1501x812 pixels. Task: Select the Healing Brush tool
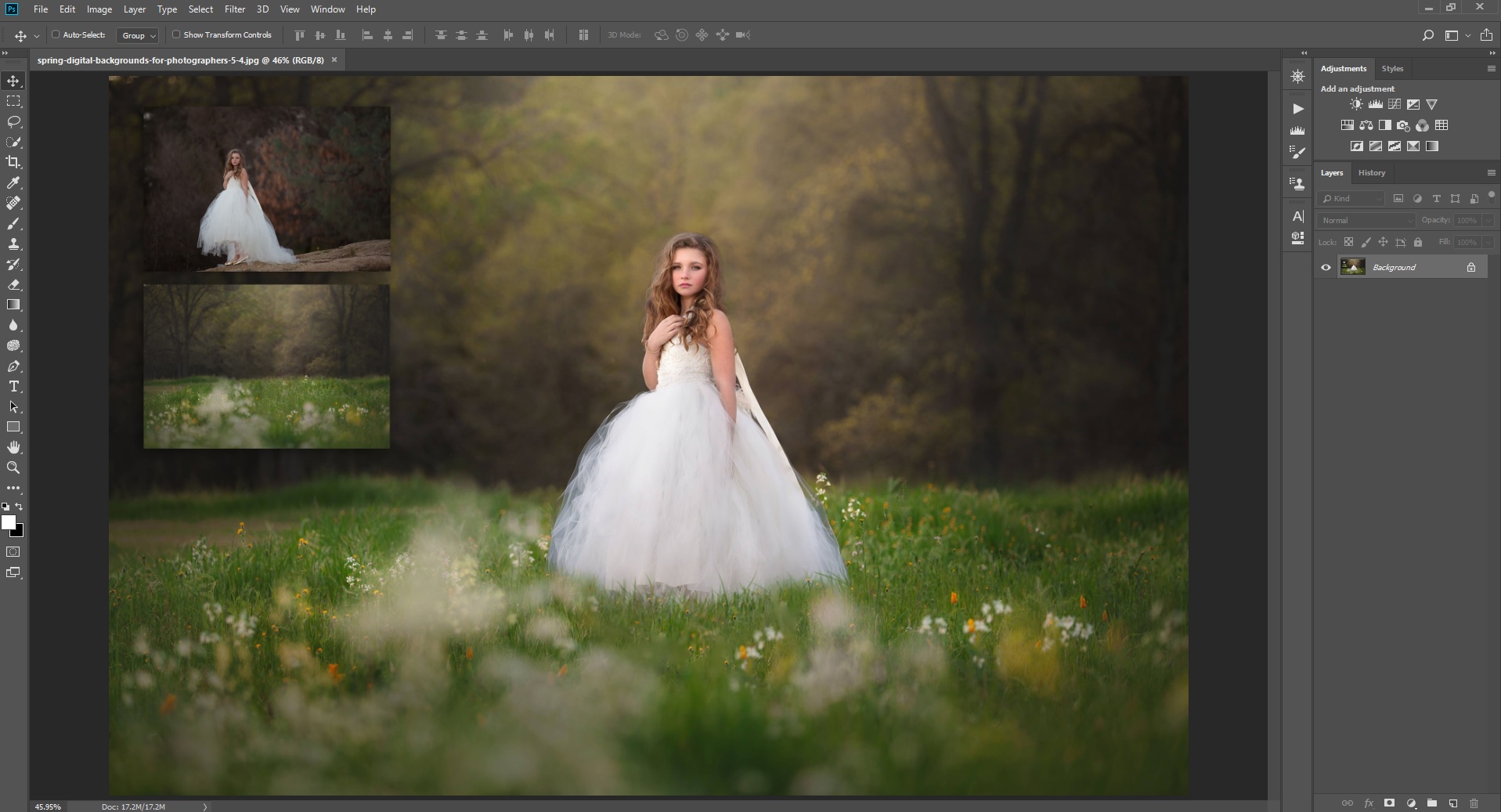13,203
